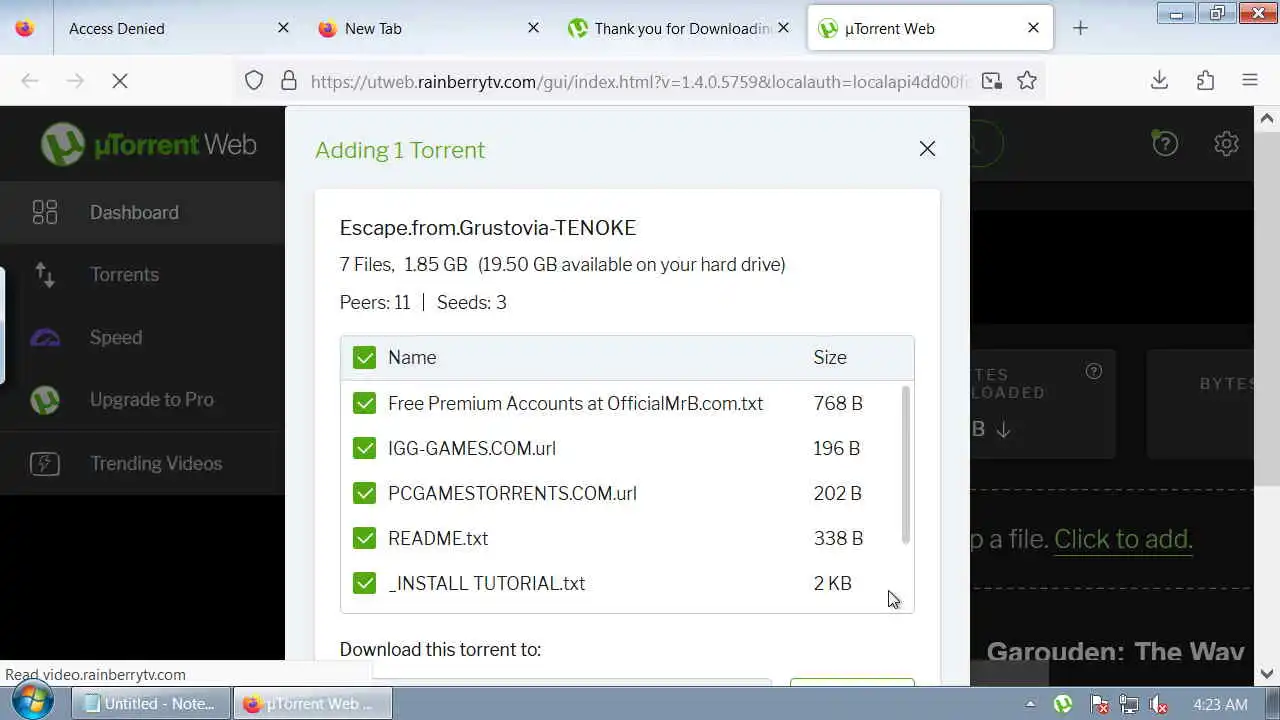1280x720 pixels.
Task: Open the µTorrent help question-mark icon
Action: pyautogui.click(x=1165, y=144)
